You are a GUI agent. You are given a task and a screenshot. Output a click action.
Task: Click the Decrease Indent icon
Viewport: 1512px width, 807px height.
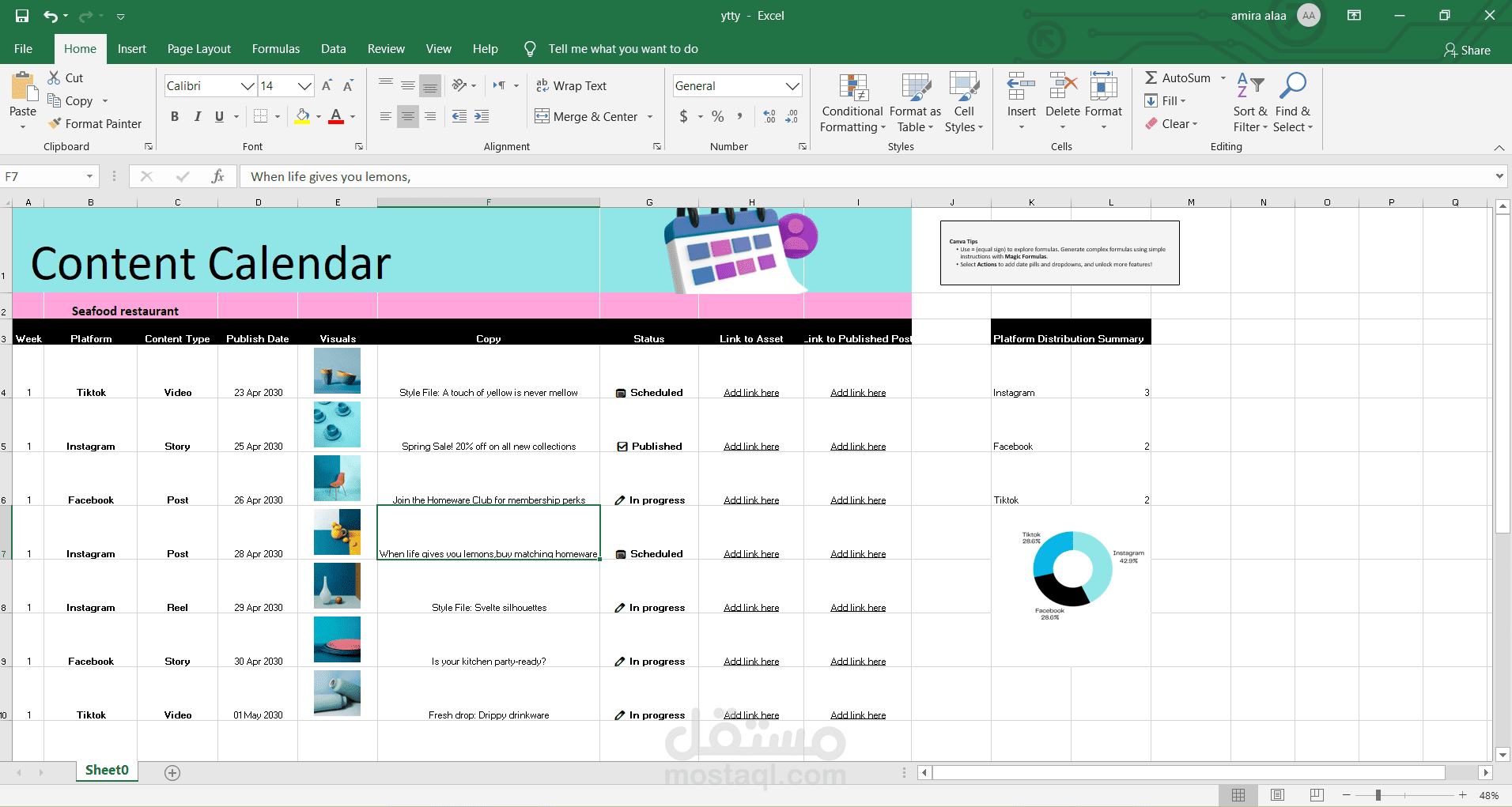click(x=459, y=116)
